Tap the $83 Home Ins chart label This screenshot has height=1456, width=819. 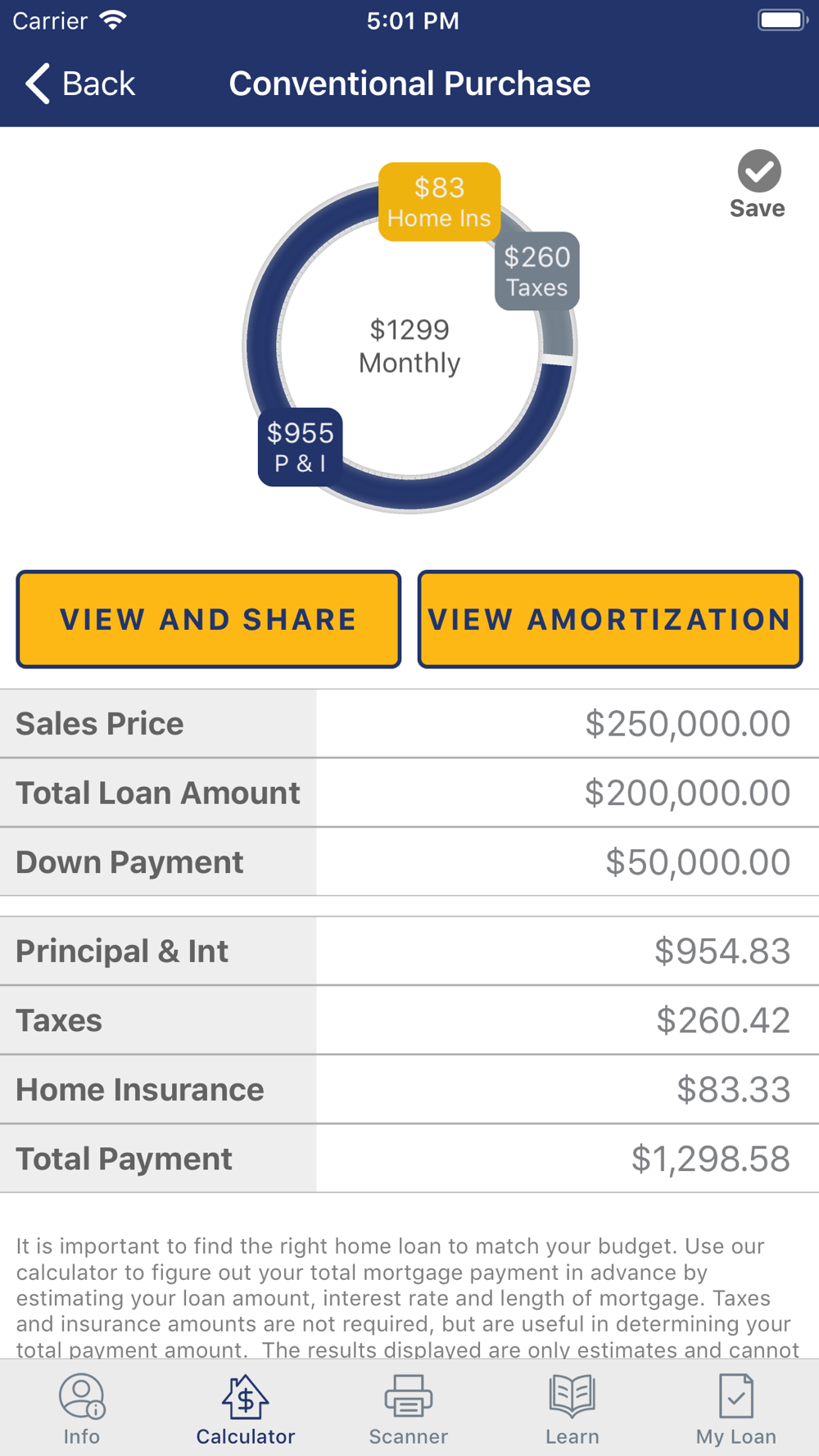click(x=439, y=201)
